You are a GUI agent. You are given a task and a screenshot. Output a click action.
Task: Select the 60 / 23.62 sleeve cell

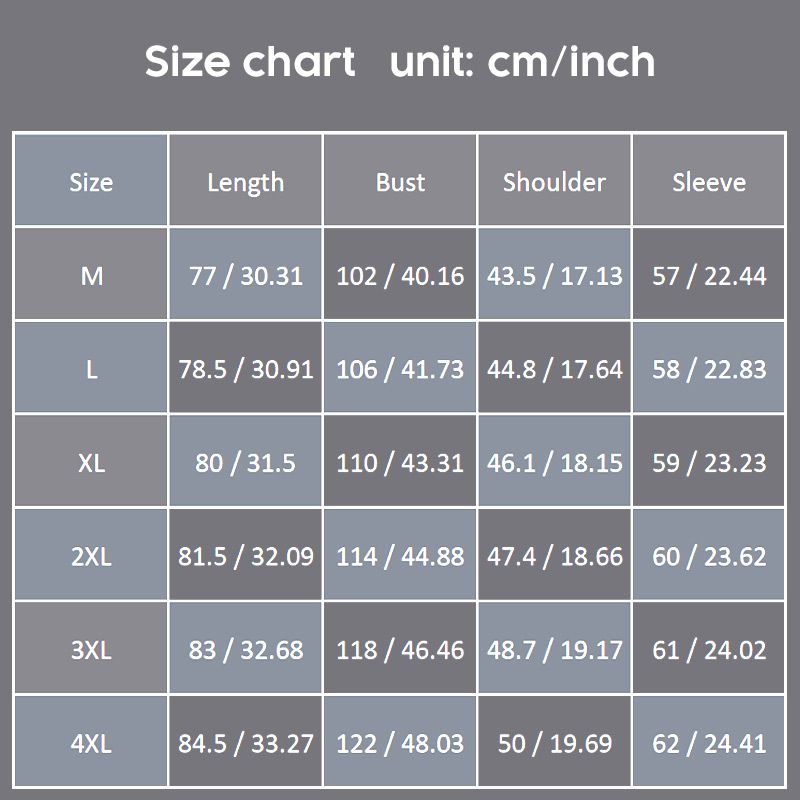[x=709, y=556]
